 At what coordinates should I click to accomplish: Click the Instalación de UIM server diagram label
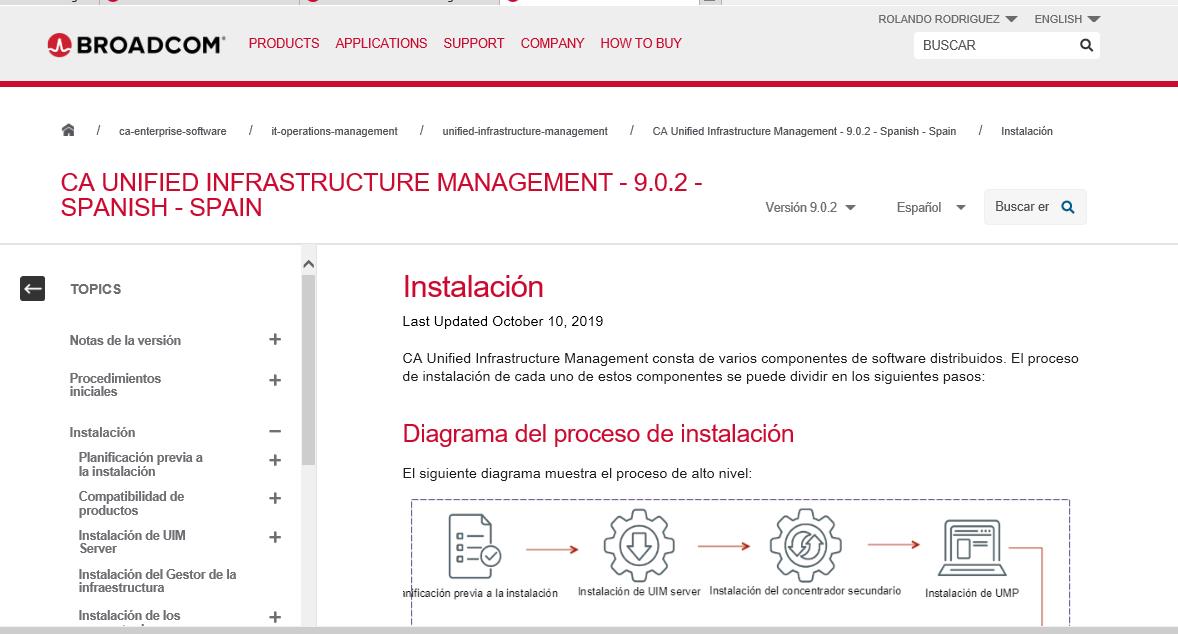point(639,592)
